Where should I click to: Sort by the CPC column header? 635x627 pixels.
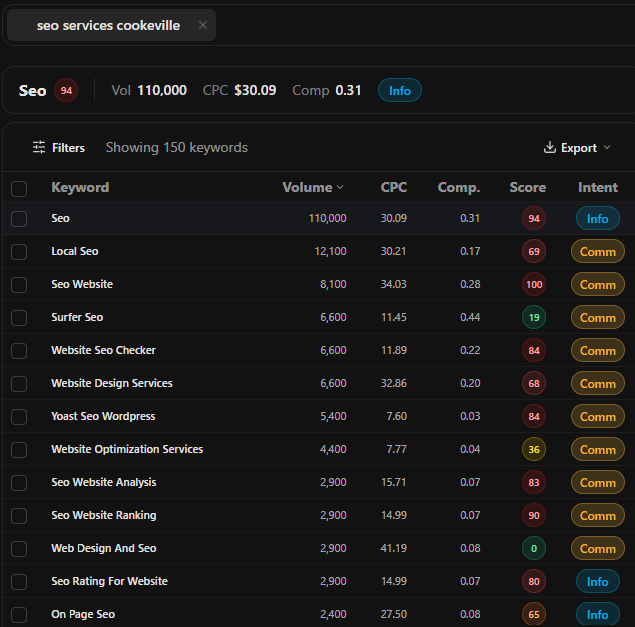[394, 187]
